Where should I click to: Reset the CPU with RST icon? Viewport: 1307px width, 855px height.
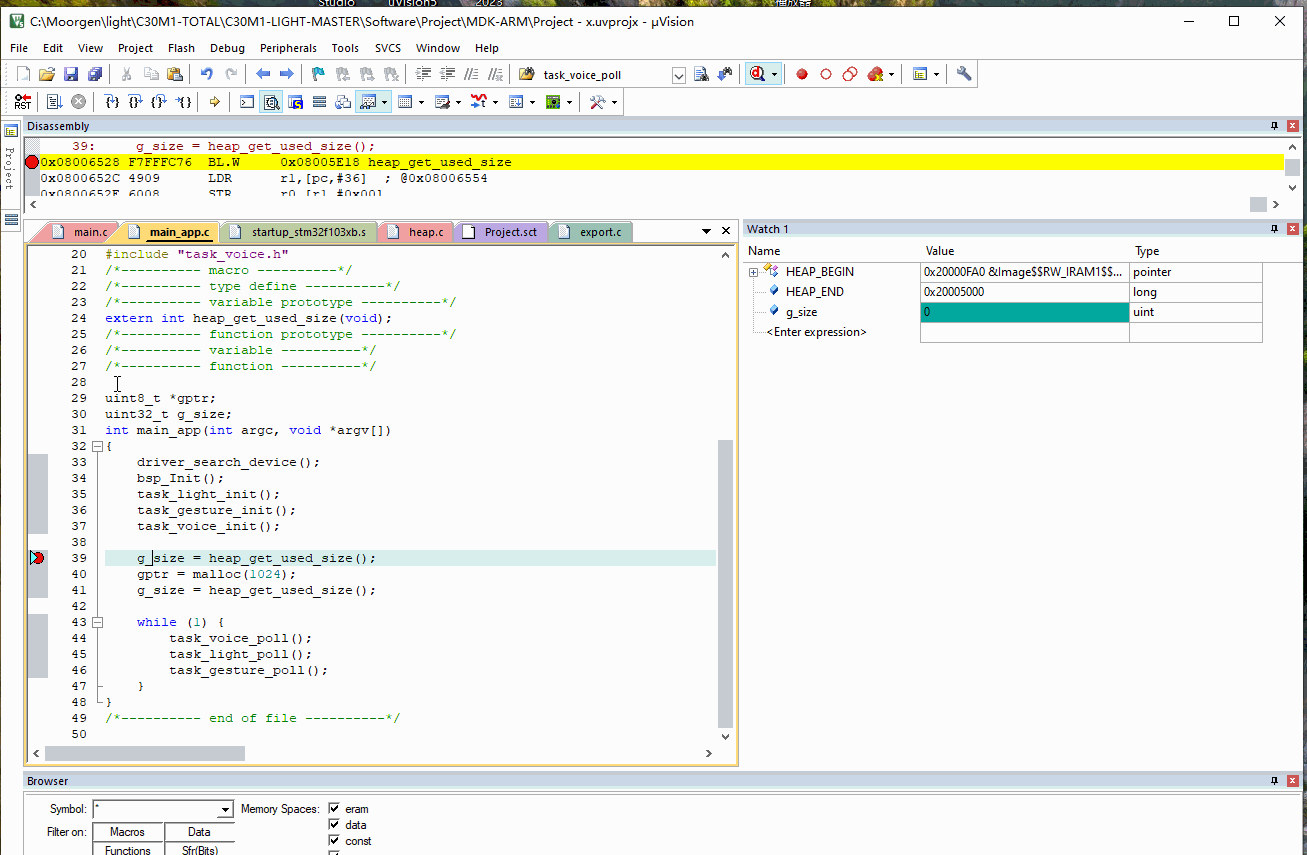click(x=23, y=102)
